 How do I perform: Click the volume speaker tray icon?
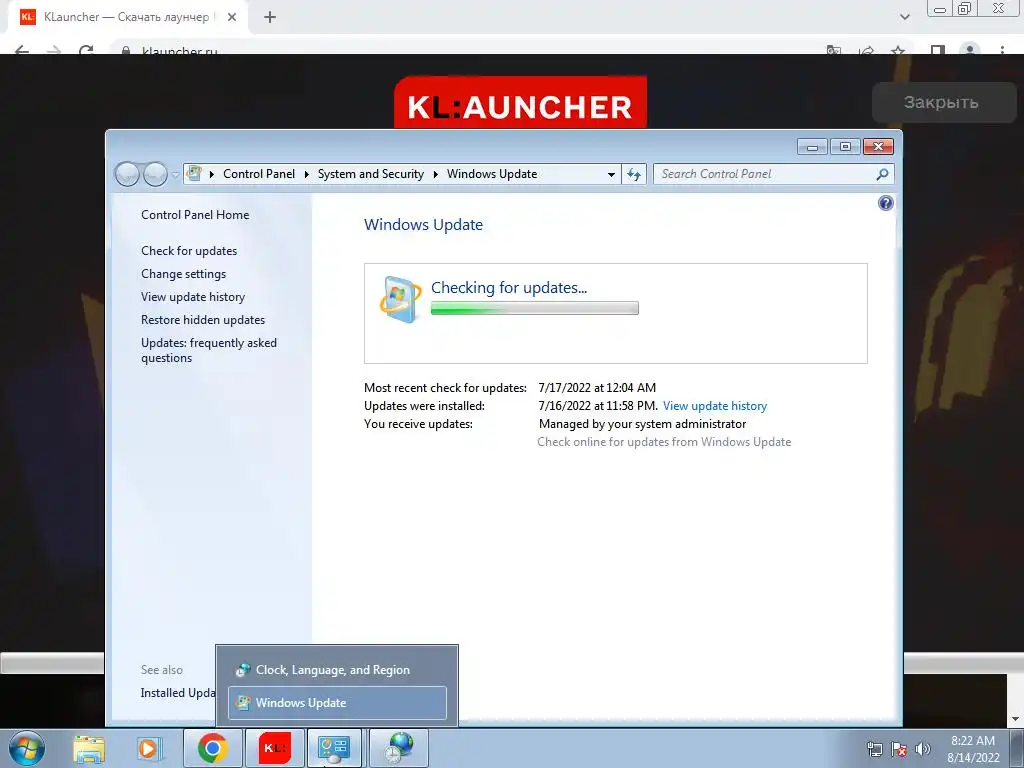(923, 749)
